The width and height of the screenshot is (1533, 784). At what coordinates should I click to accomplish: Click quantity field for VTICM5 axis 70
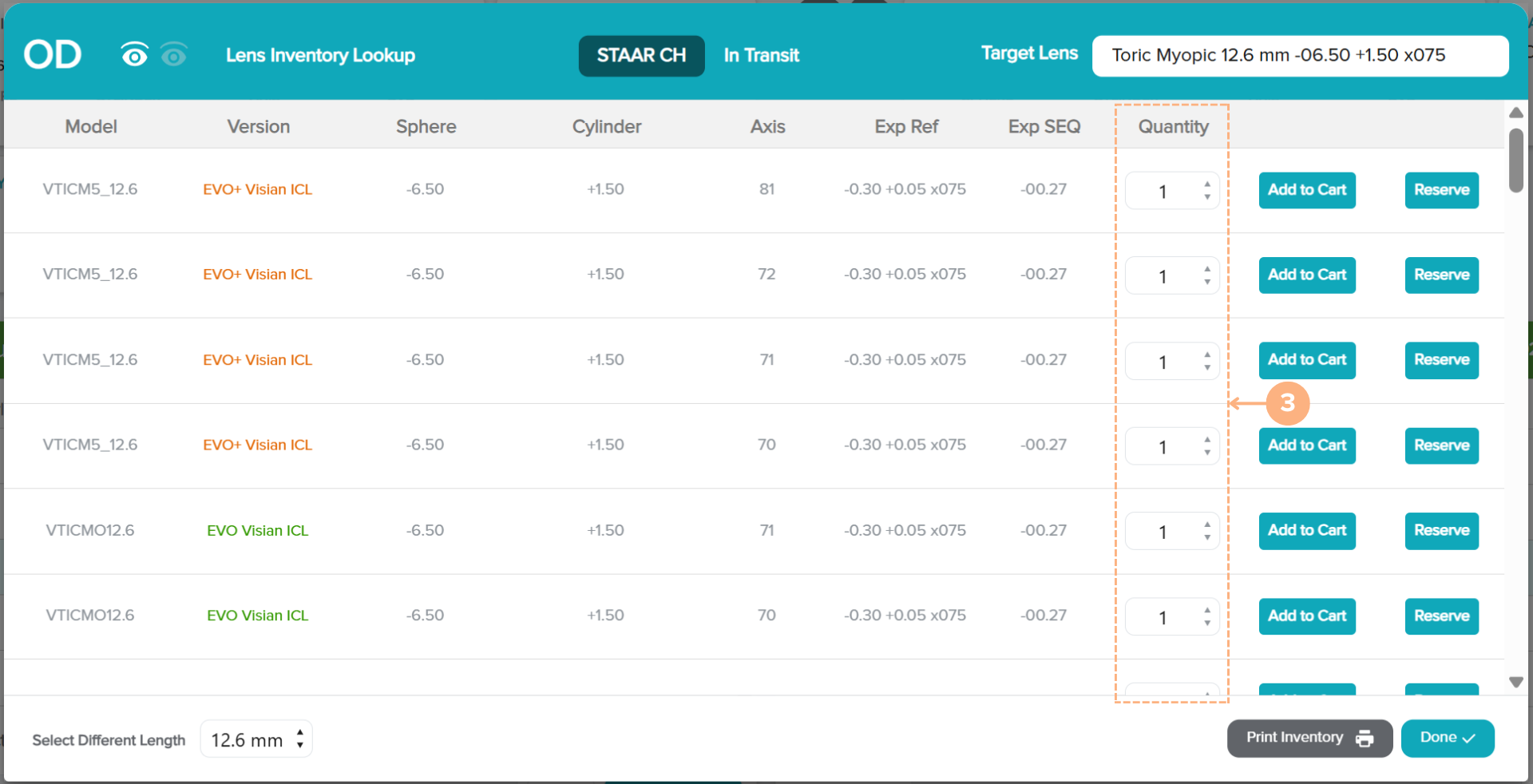(x=1163, y=446)
